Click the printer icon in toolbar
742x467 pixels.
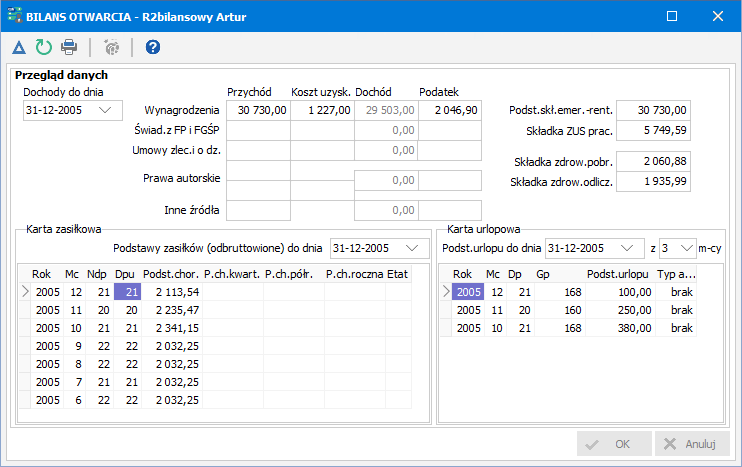(68, 47)
